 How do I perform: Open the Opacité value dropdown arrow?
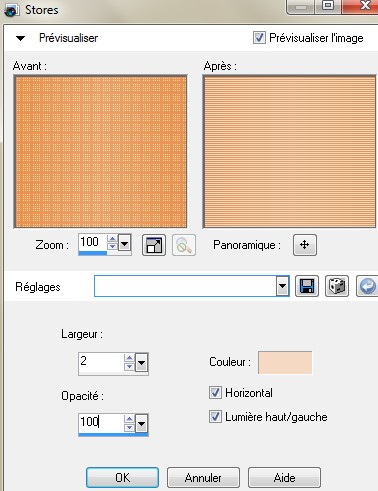pyautogui.click(x=141, y=424)
